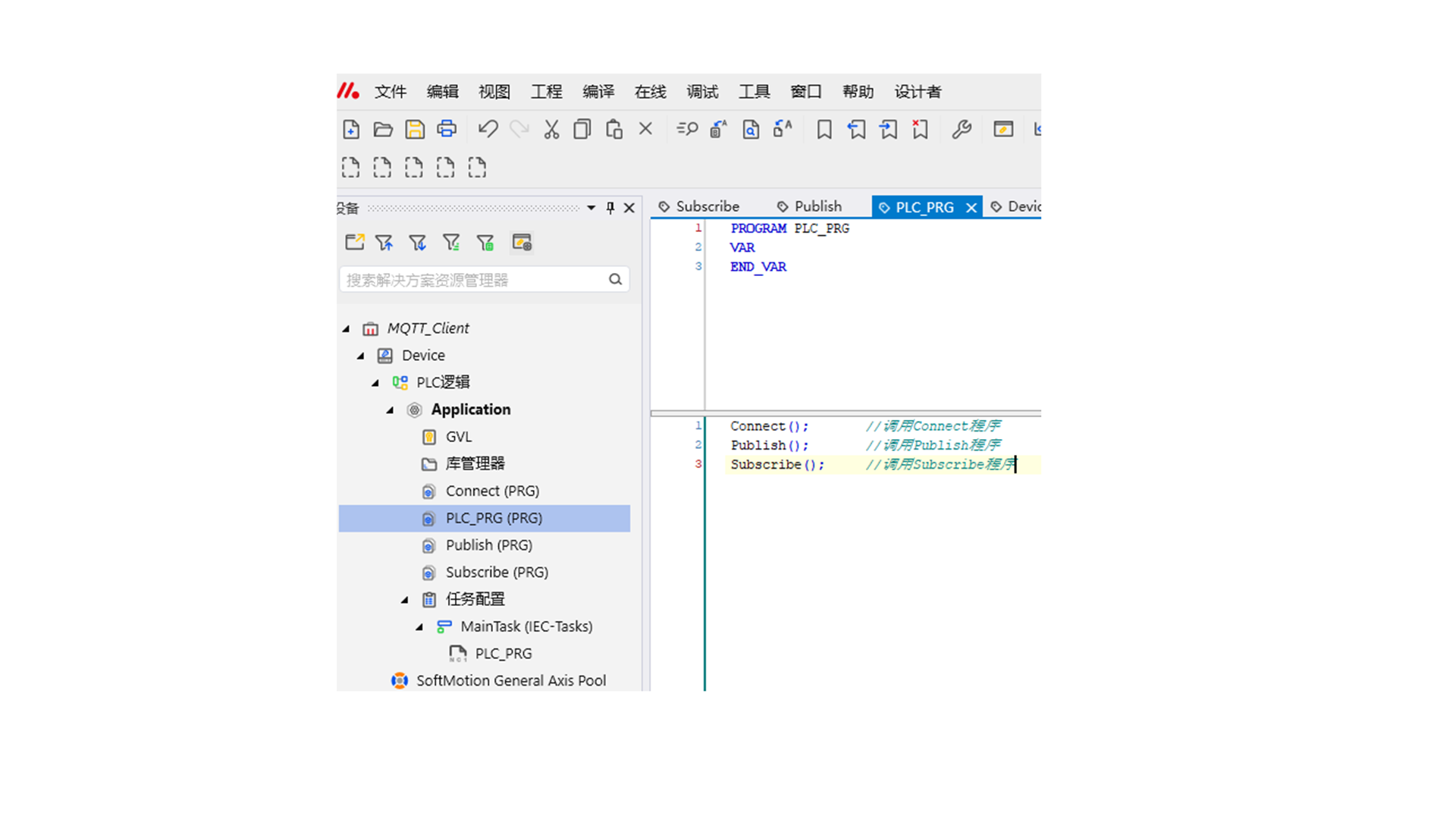Click the Delete X toolbar icon
Image resolution: width=1456 pixels, height=819 pixels.
coord(645,129)
